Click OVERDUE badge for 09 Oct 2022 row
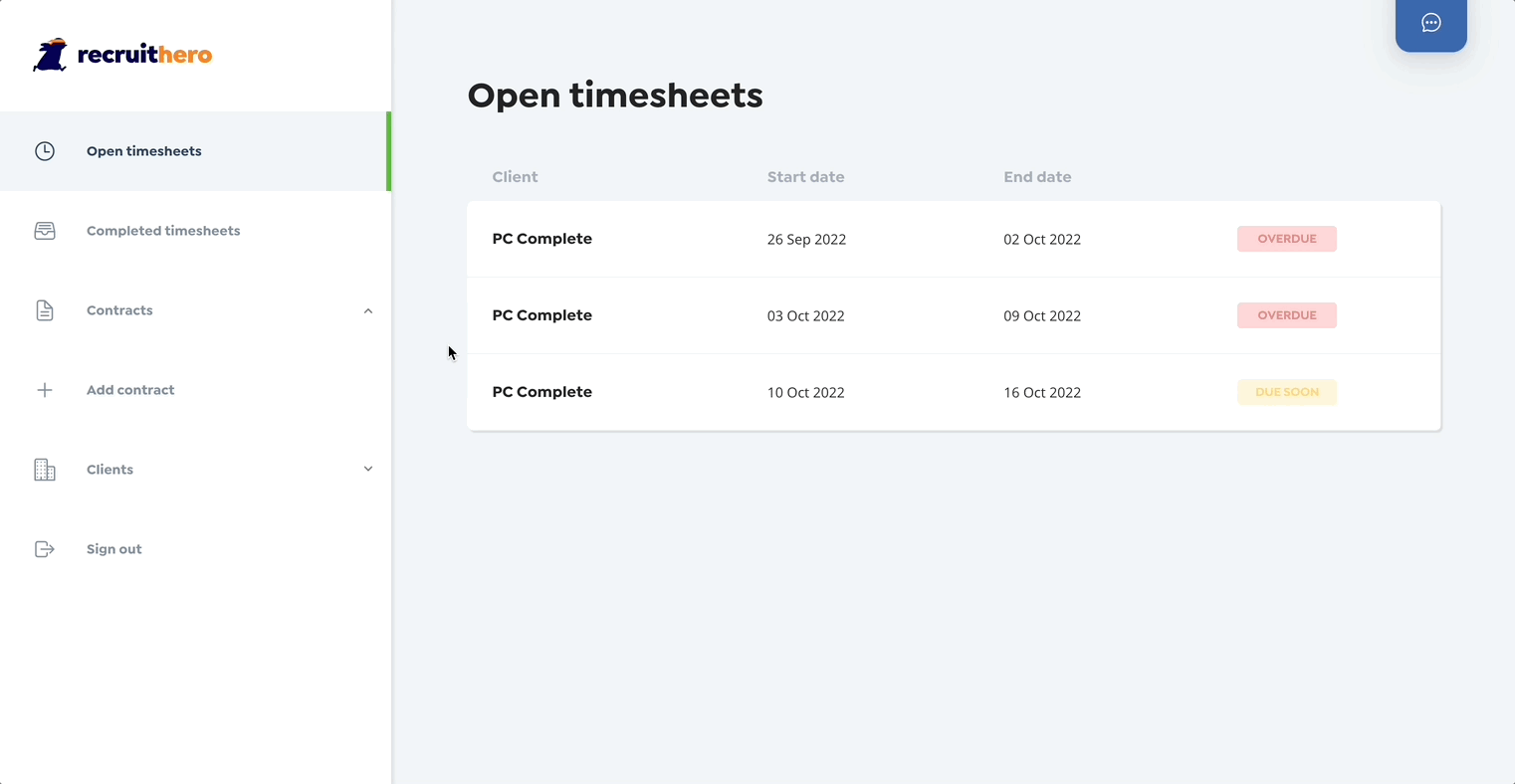Image resolution: width=1515 pixels, height=784 pixels. [x=1286, y=315]
